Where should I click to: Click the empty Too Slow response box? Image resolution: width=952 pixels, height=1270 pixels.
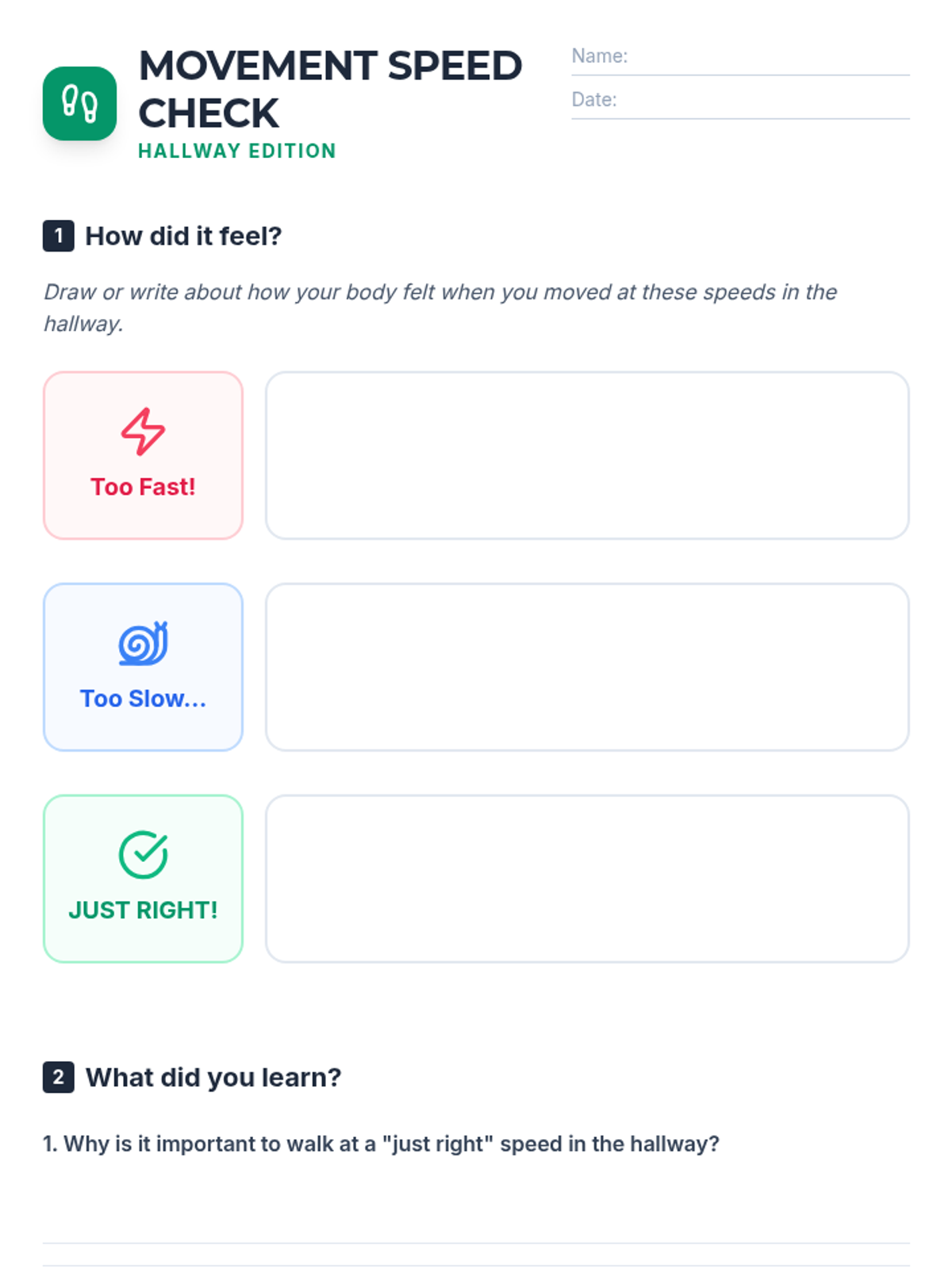click(x=587, y=667)
